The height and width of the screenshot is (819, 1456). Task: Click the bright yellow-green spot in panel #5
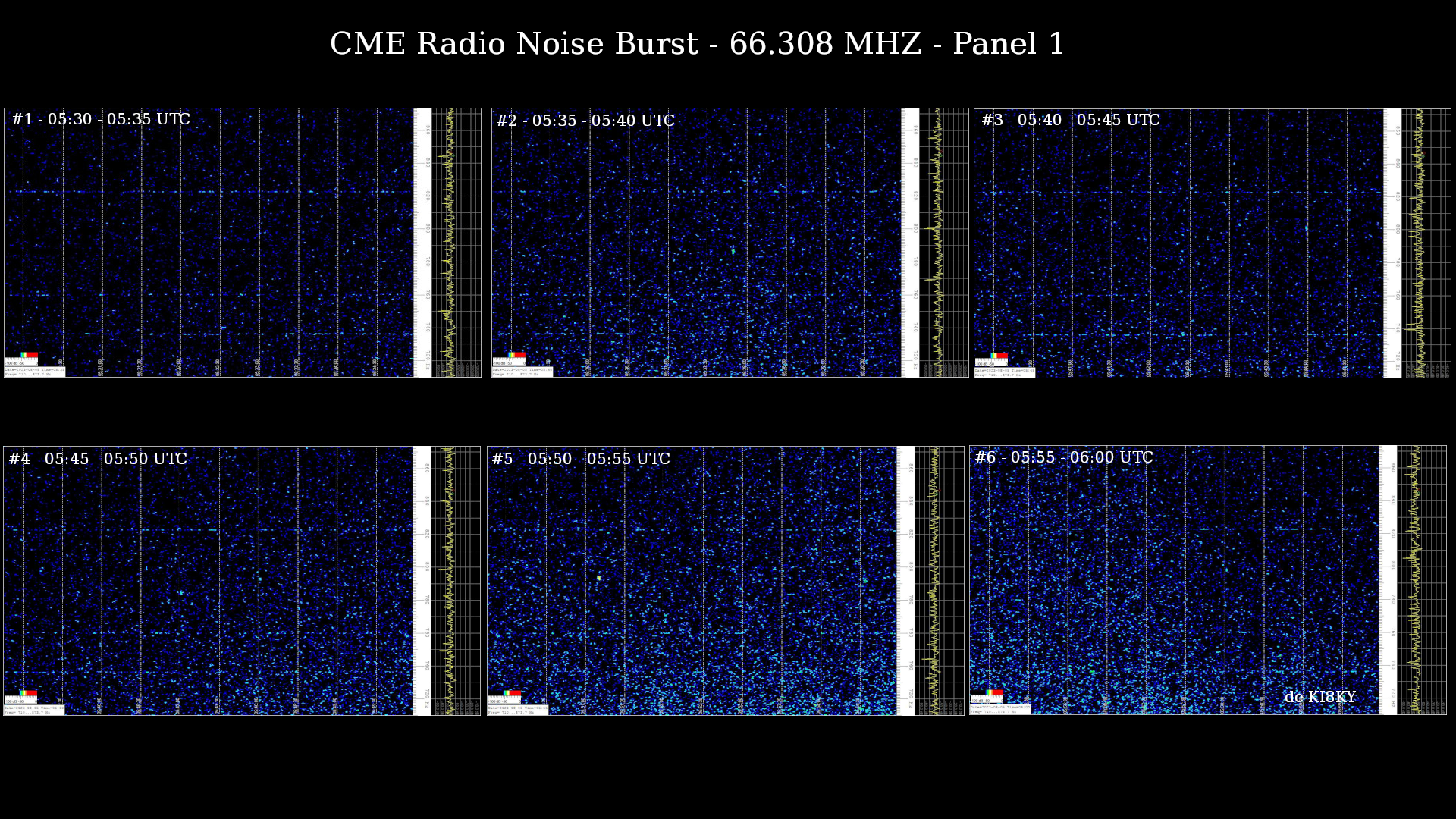(598, 578)
